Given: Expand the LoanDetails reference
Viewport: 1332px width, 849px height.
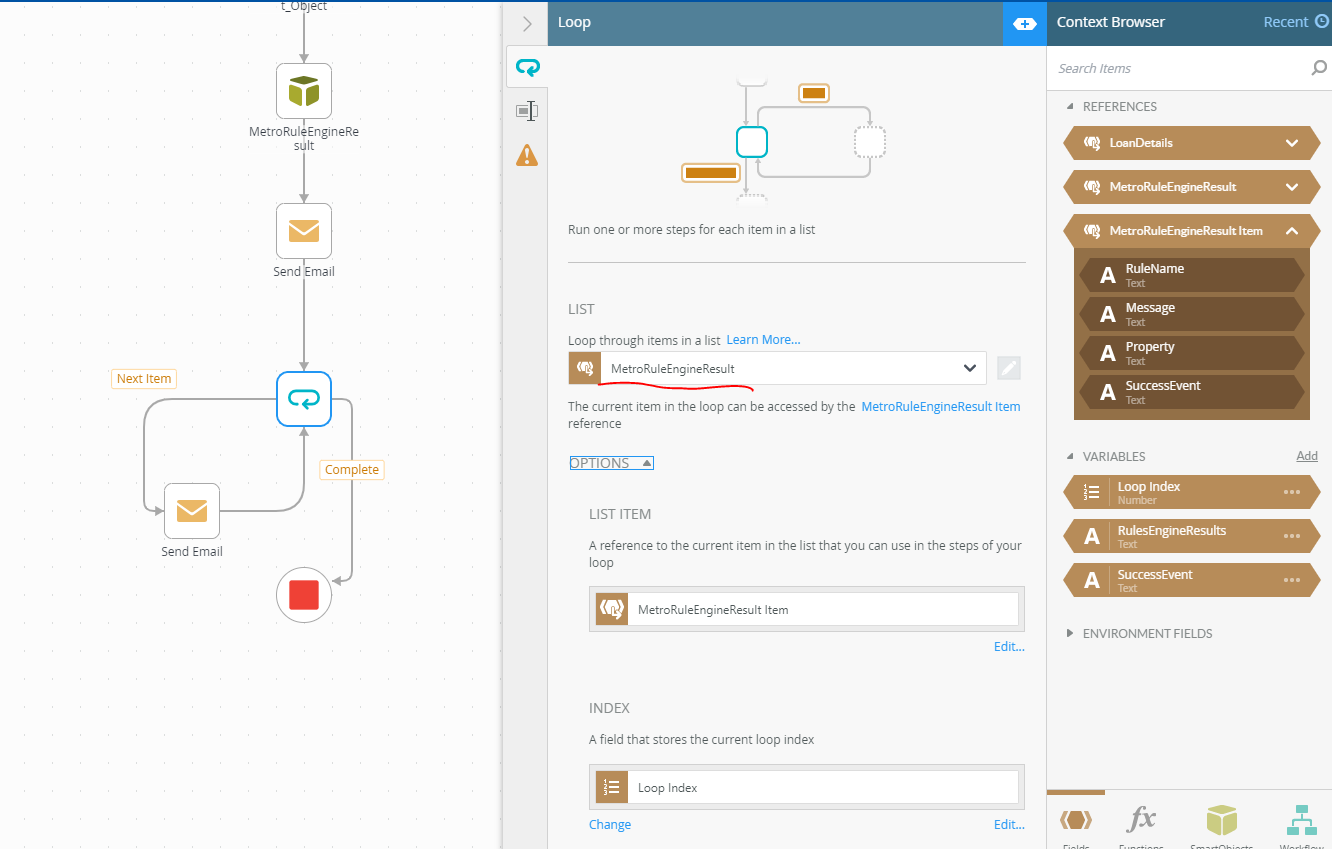Looking at the screenshot, I should pos(1291,143).
